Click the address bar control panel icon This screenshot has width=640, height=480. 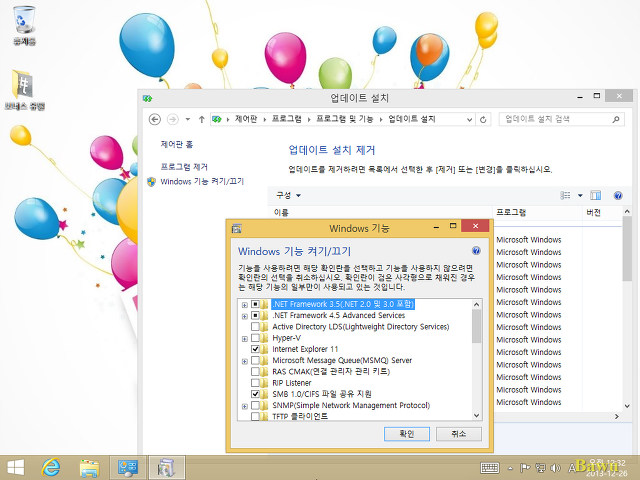coord(217,119)
